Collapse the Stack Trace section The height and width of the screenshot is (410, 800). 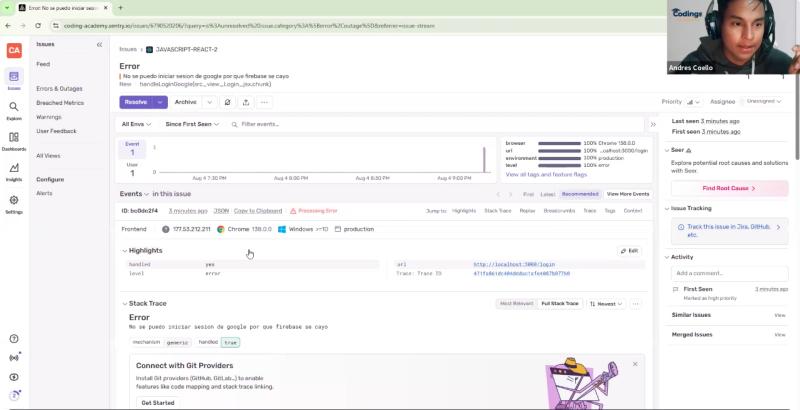124,304
